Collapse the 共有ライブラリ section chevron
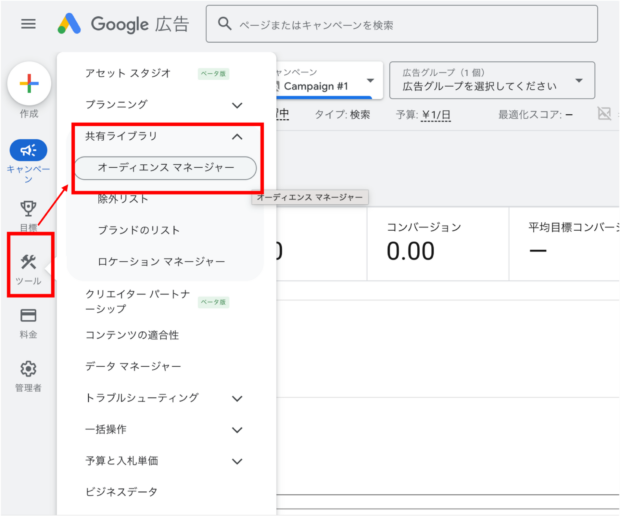The image size is (620, 516). tap(237, 137)
